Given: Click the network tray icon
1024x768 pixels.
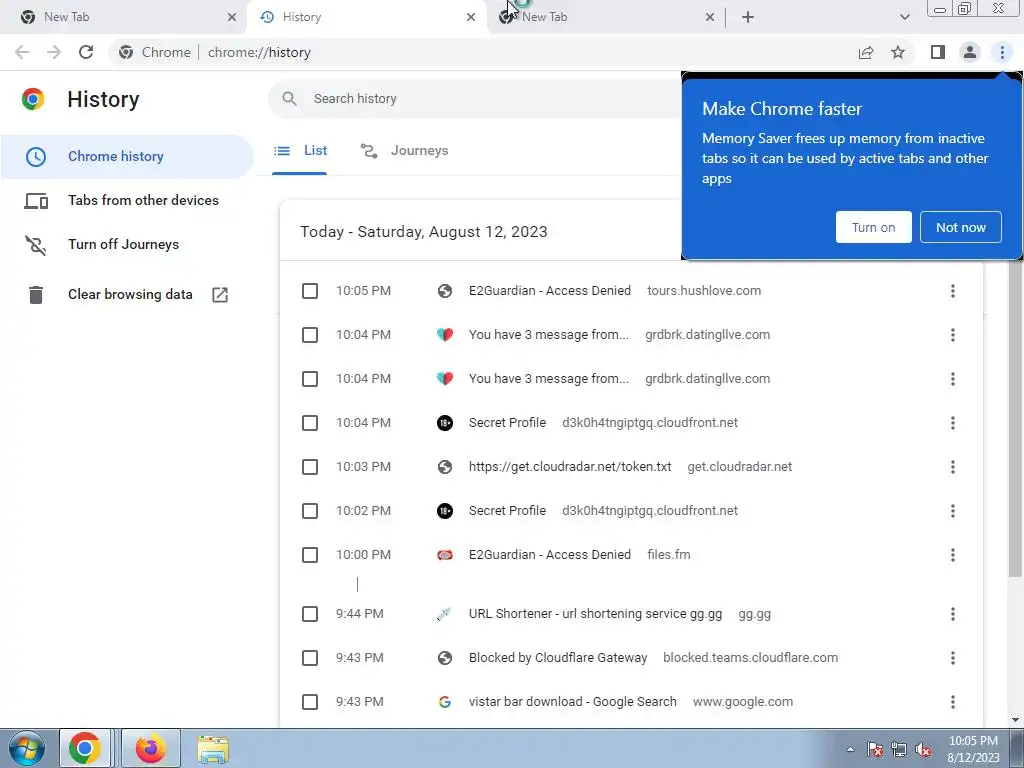Looking at the screenshot, I should [899, 749].
